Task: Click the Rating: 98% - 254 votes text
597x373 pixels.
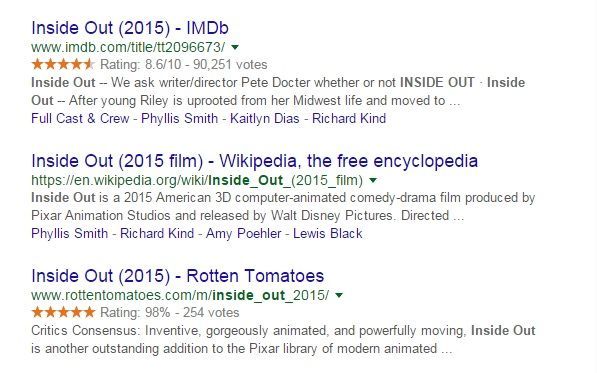Action: click(169, 312)
